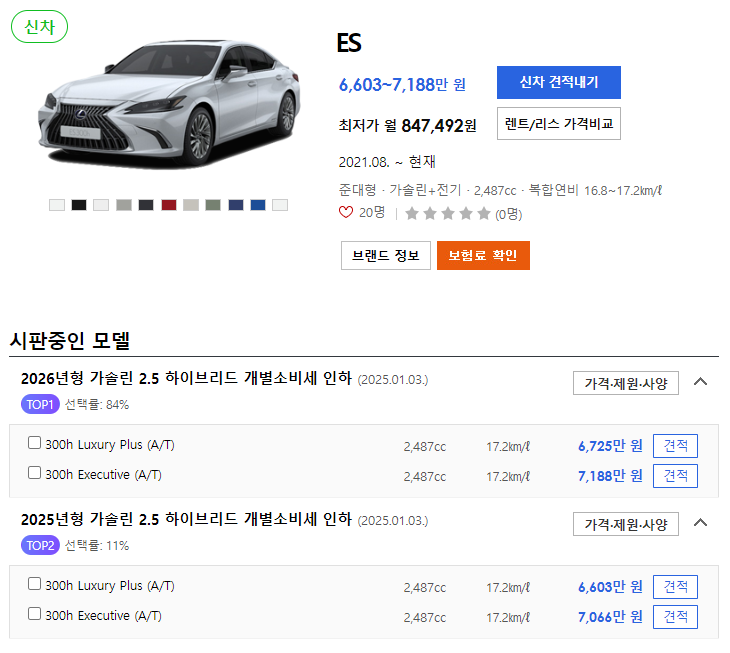Screen dimensions: 730x653
Task: Click the 2021.08. ~ 현재 release period text
Action: tap(387, 162)
